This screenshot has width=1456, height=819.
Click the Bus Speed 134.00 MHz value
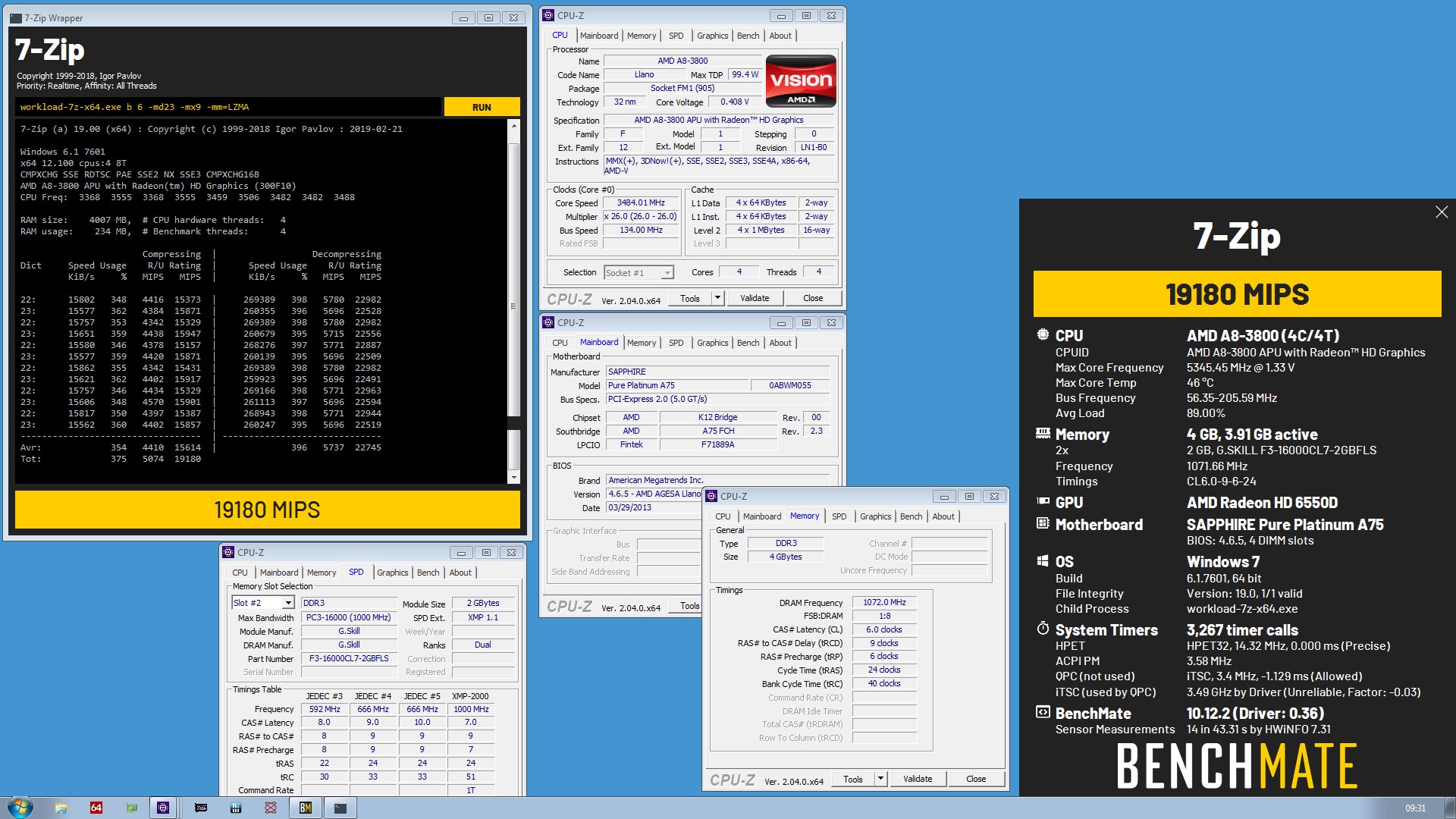tap(641, 231)
